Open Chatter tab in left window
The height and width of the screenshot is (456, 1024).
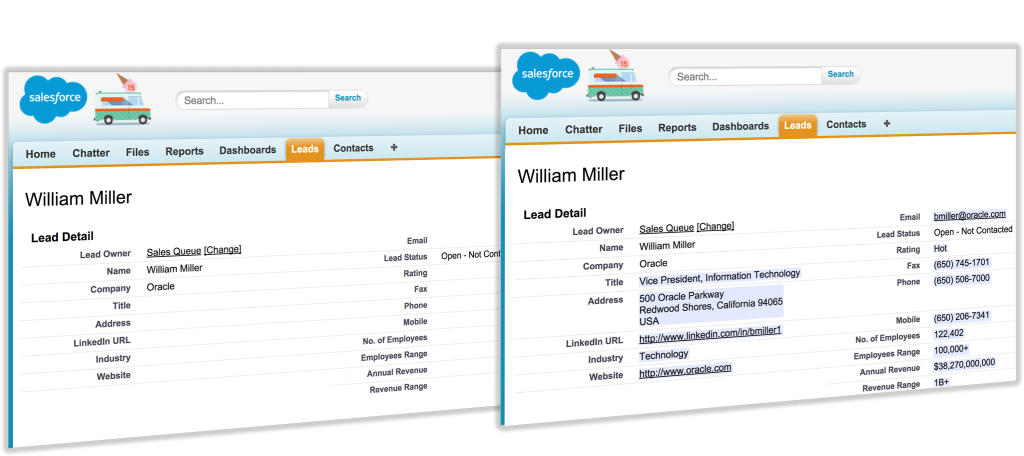click(91, 153)
